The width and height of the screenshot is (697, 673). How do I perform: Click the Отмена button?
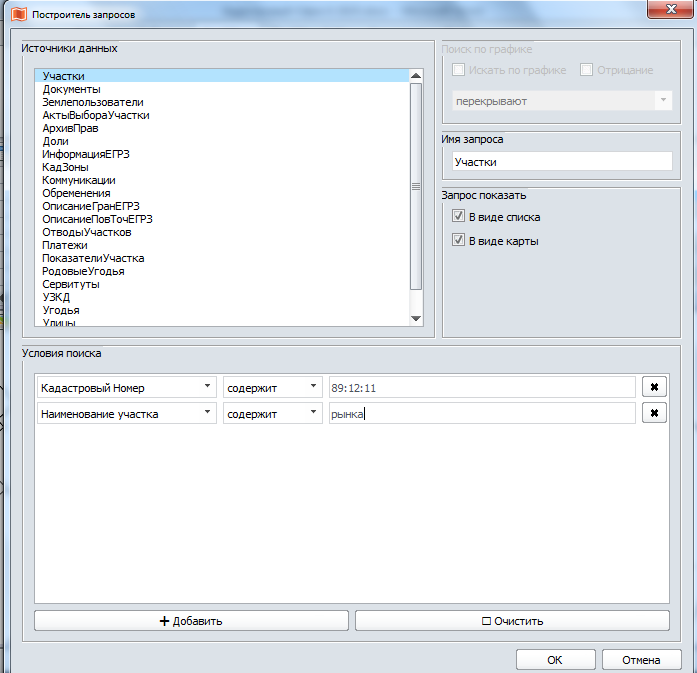pos(640,660)
